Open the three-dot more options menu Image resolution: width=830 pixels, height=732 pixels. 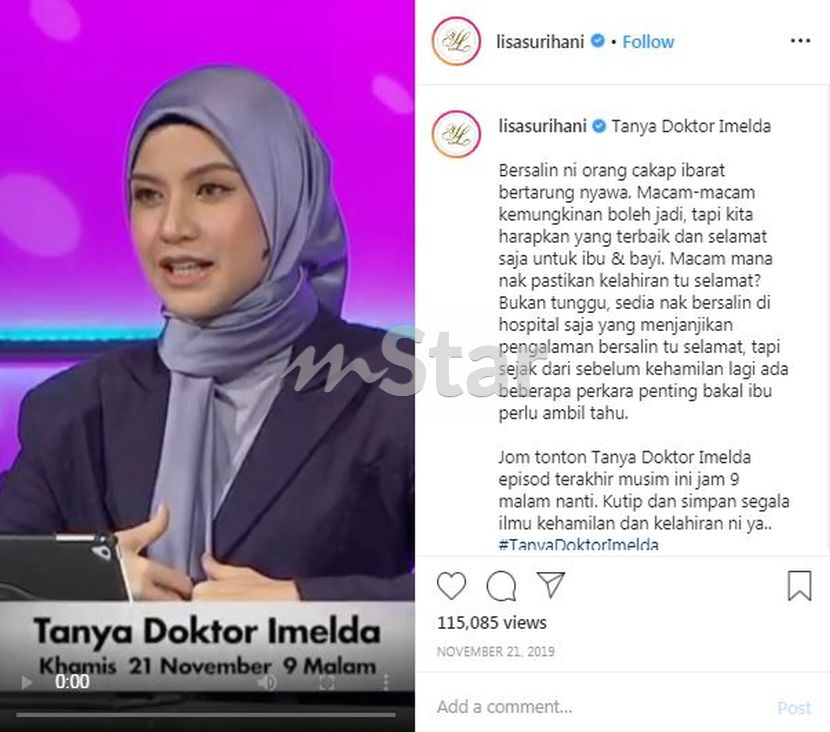click(x=800, y=41)
